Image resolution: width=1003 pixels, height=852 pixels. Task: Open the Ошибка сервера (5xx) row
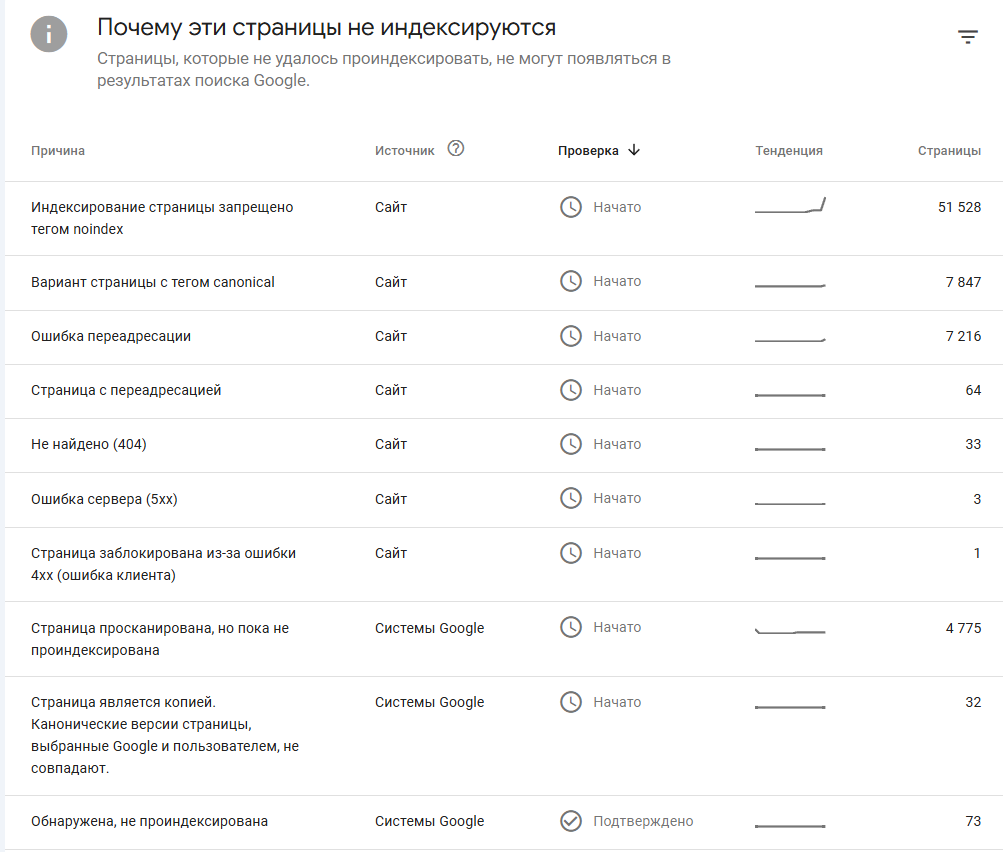tap(504, 500)
